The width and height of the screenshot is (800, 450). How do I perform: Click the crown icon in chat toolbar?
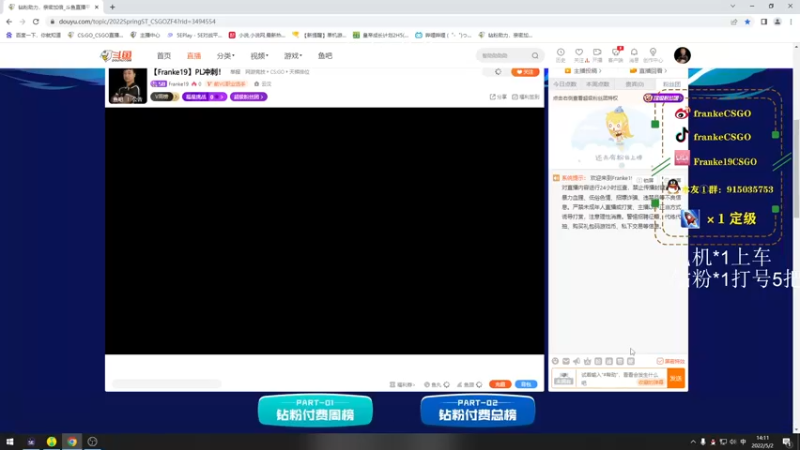[587, 361]
